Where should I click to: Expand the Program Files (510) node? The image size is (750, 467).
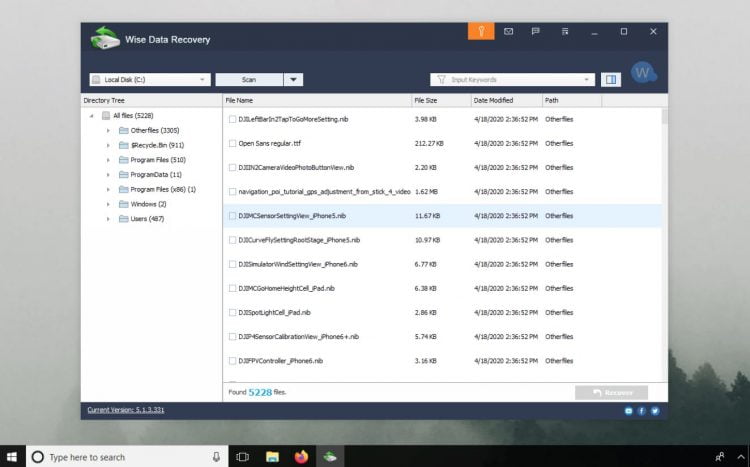tap(108, 160)
